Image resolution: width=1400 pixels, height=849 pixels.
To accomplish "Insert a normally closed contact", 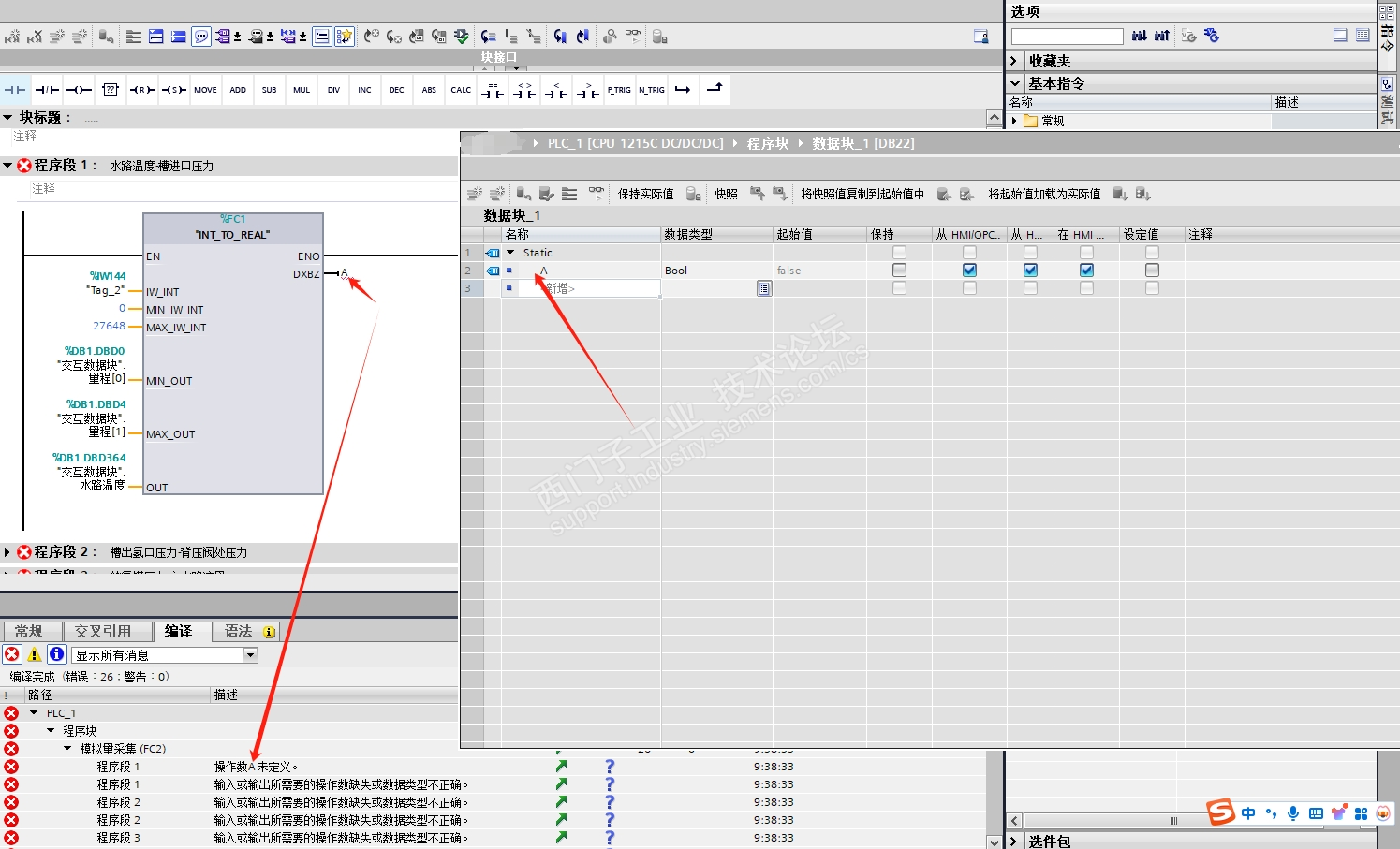I will pyautogui.click(x=47, y=90).
